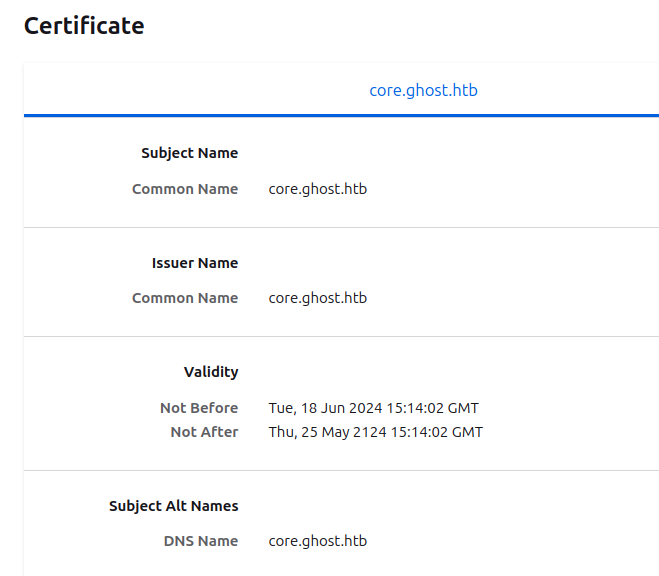Click the Subject Name common name value

tap(318, 189)
